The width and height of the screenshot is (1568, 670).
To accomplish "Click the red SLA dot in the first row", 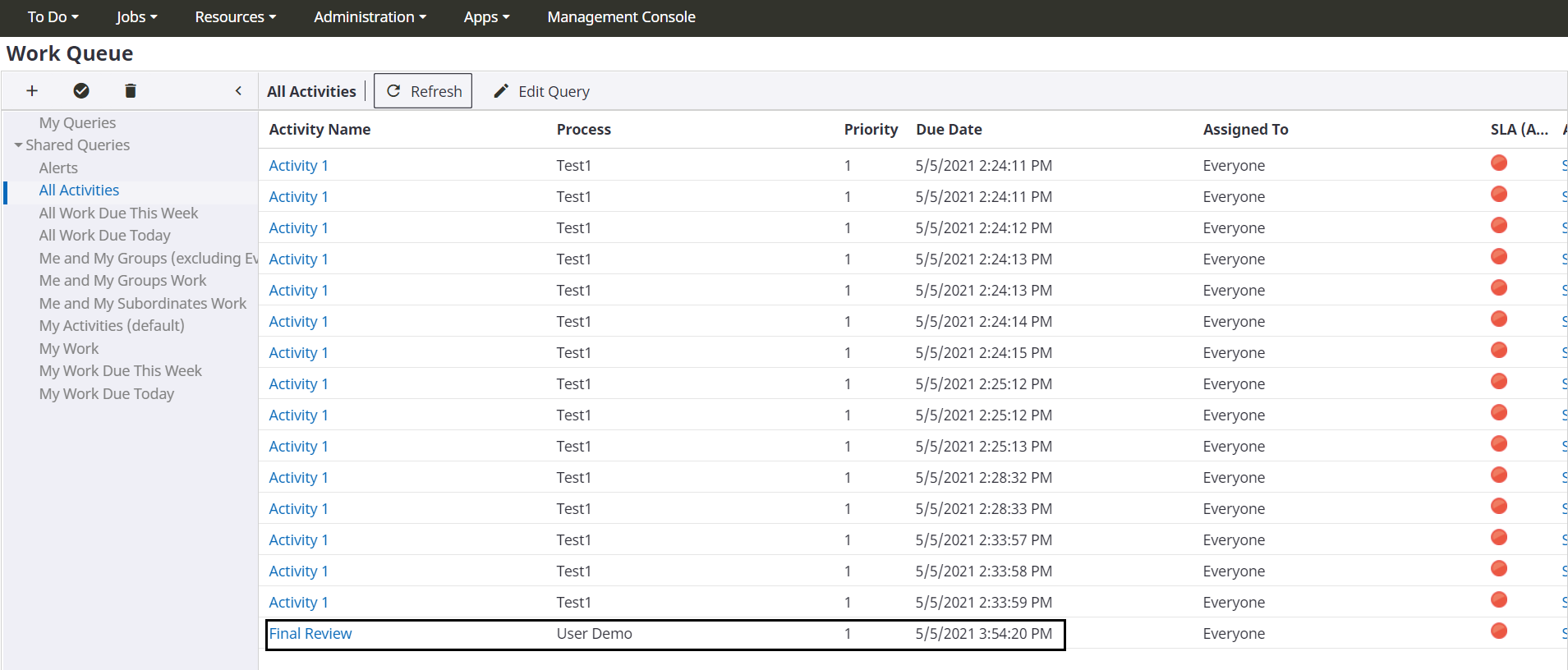I will [1499, 163].
